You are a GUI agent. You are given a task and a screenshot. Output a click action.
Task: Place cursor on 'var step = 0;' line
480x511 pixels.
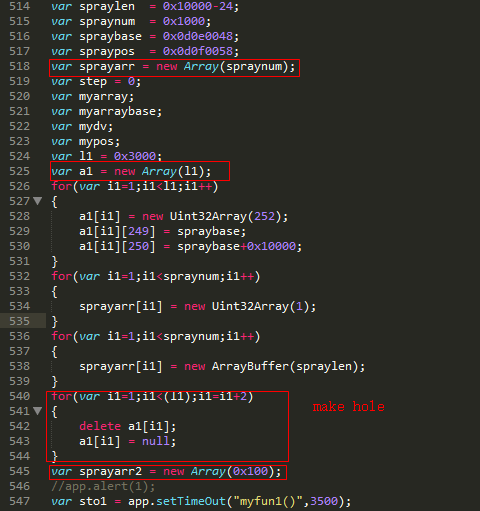coord(96,81)
